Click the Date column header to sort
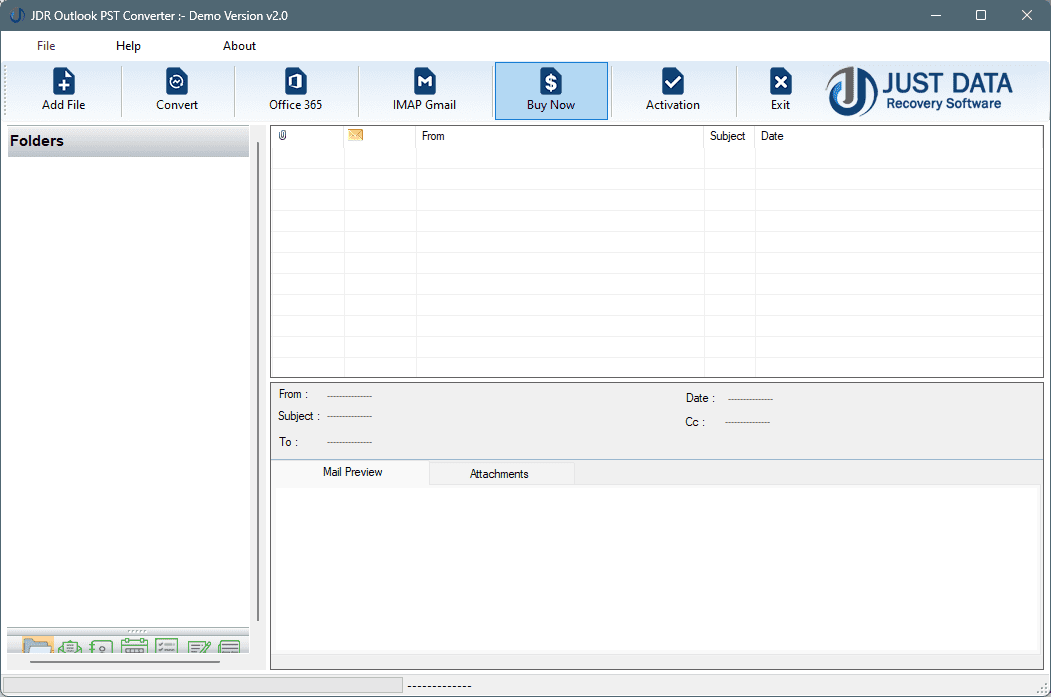Viewport: 1051px width, 697px height. pyautogui.click(x=773, y=136)
